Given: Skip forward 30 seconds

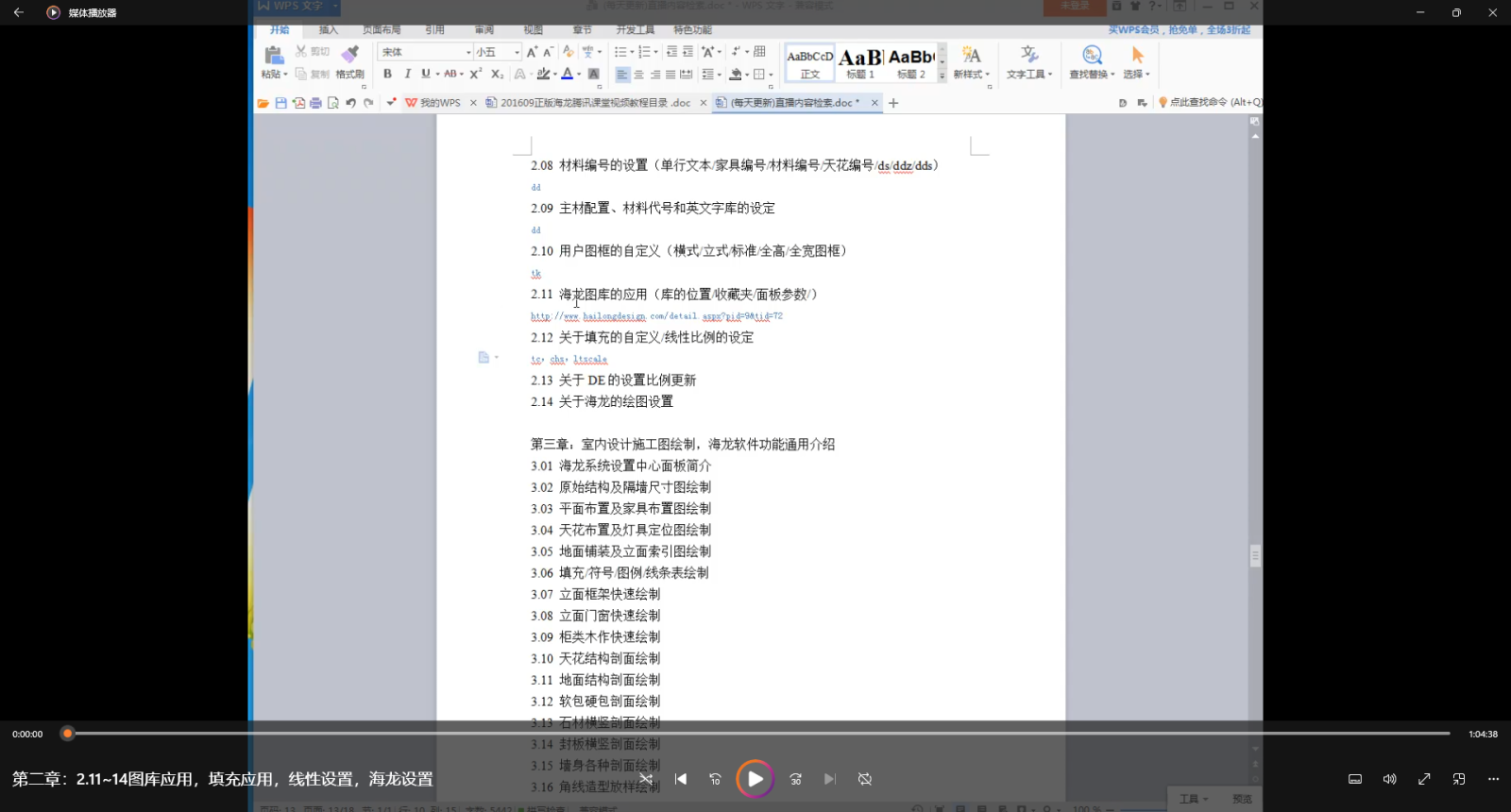Looking at the screenshot, I should click(x=796, y=779).
